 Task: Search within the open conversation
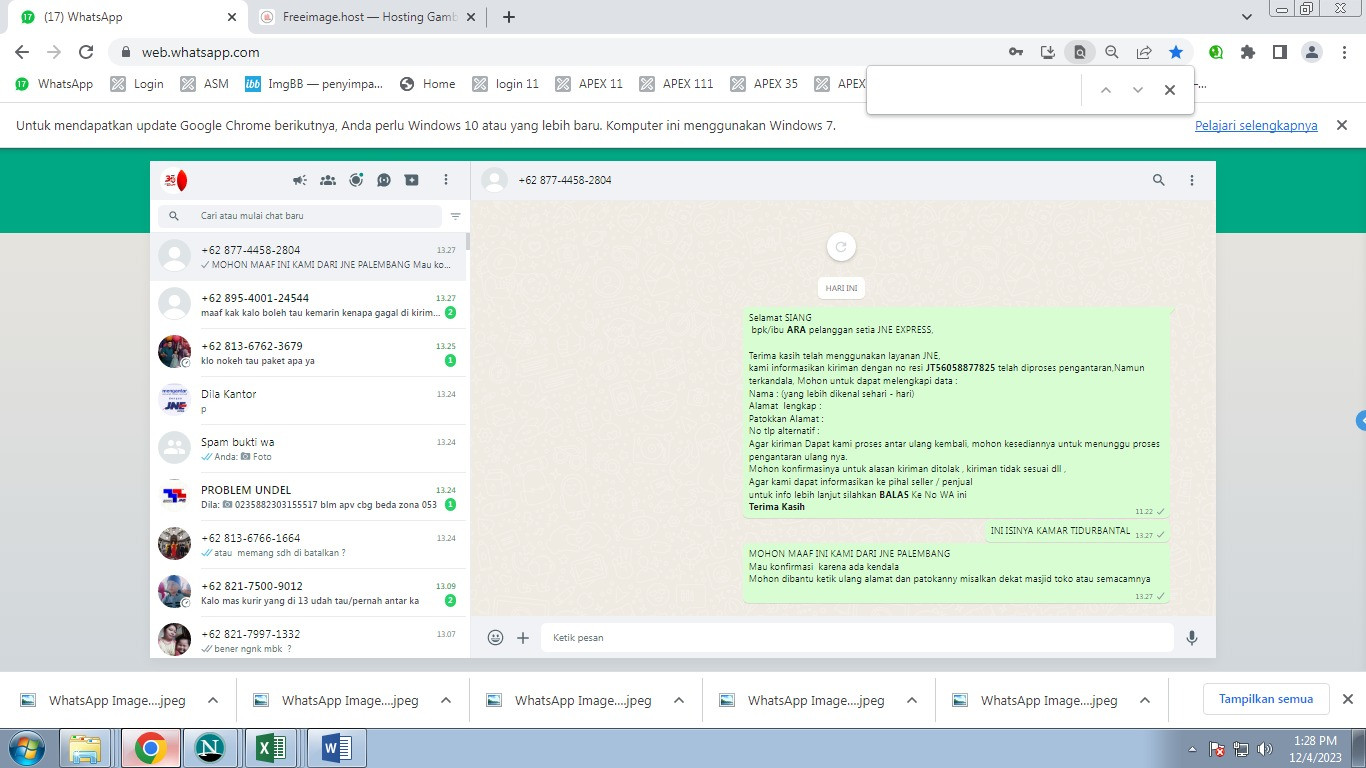(1159, 180)
